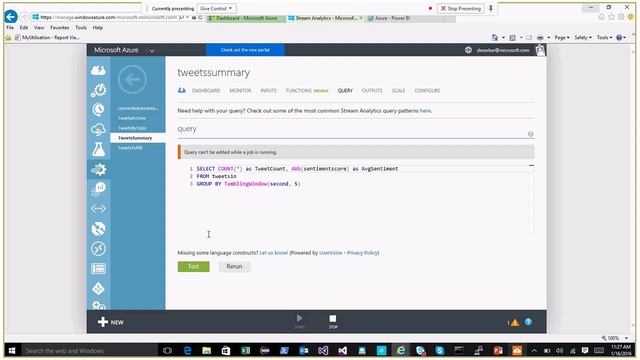Switch to Dashboard - Microsoft Azure browser tab
The width and height of the screenshot is (640, 360).
246,18
